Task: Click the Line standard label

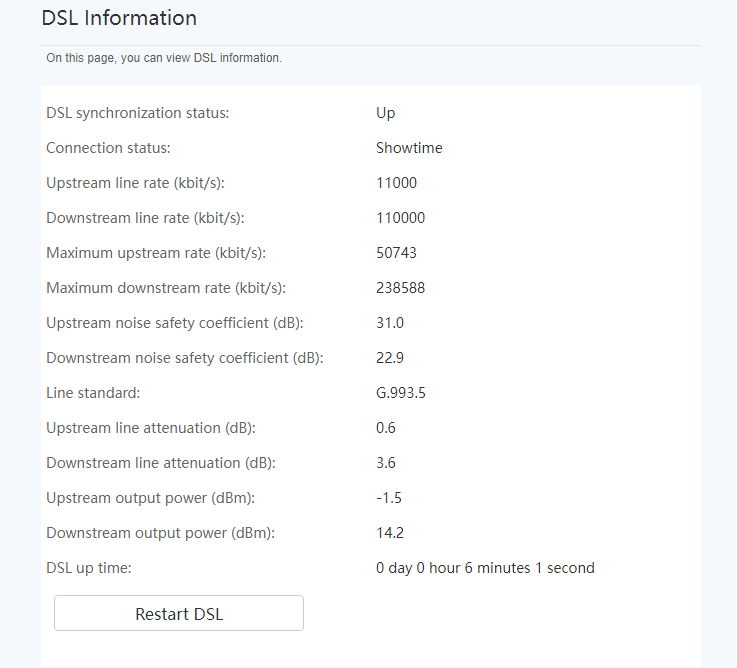Action: pyautogui.click(x=93, y=393)
